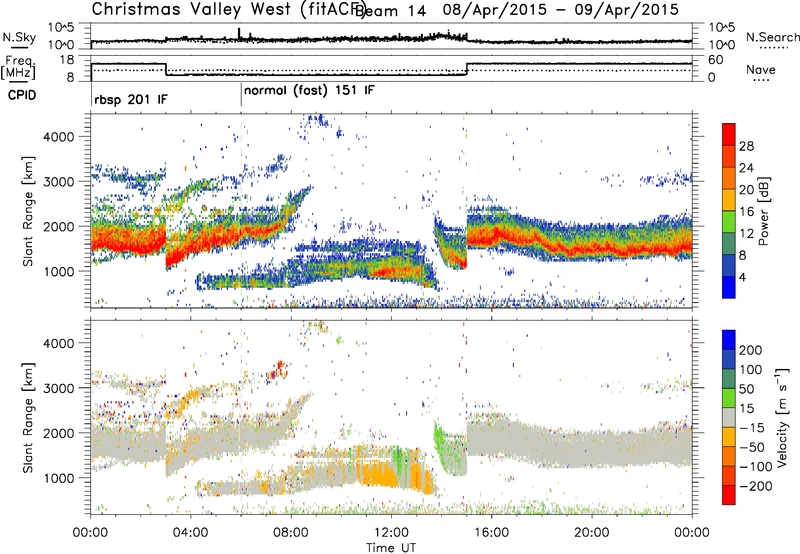Click the '20:00' time tick label
This screenshot has height=554, width=800.
click(592, 533)
